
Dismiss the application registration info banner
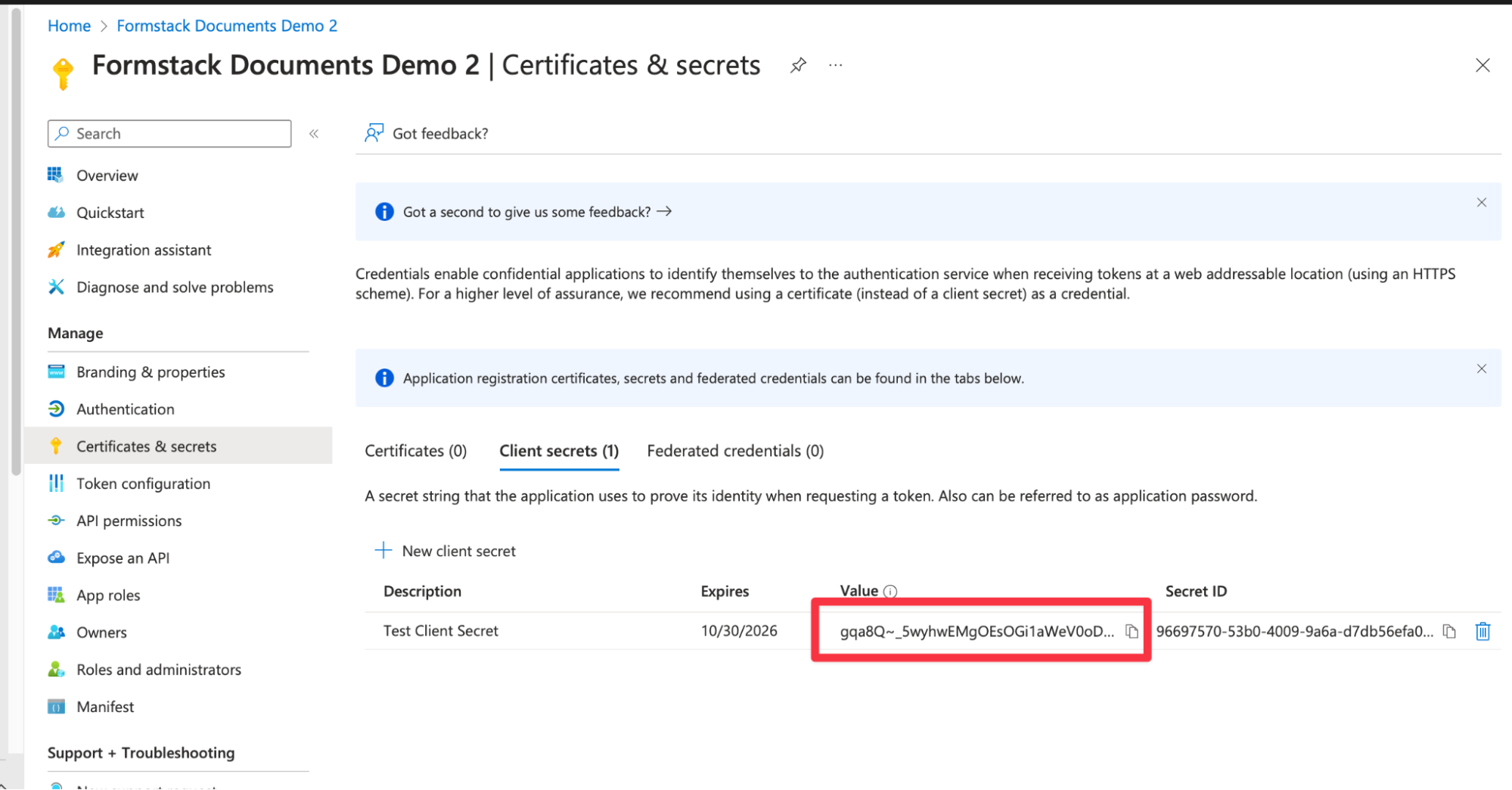tap(1481, 369)
